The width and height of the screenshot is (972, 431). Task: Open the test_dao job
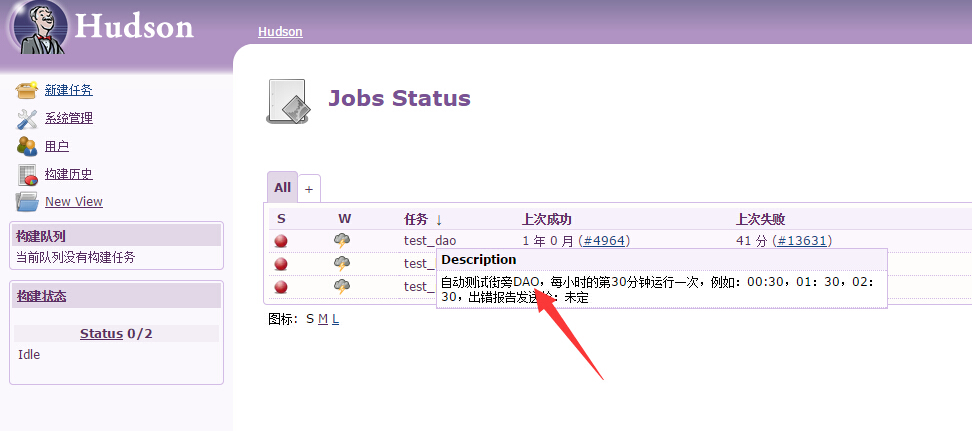pyautogui.click(x=430, y=241)
